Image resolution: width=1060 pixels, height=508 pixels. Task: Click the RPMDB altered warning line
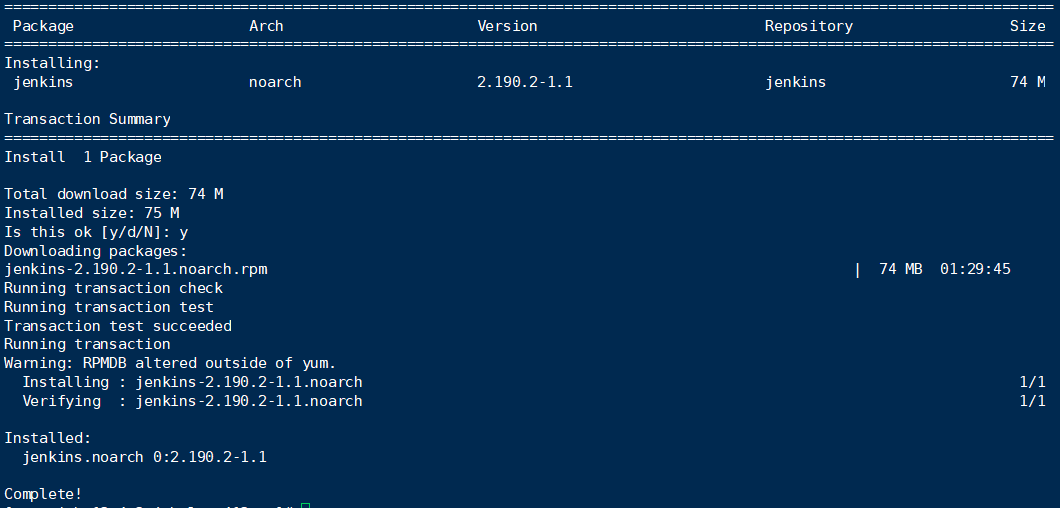point(170,363)
